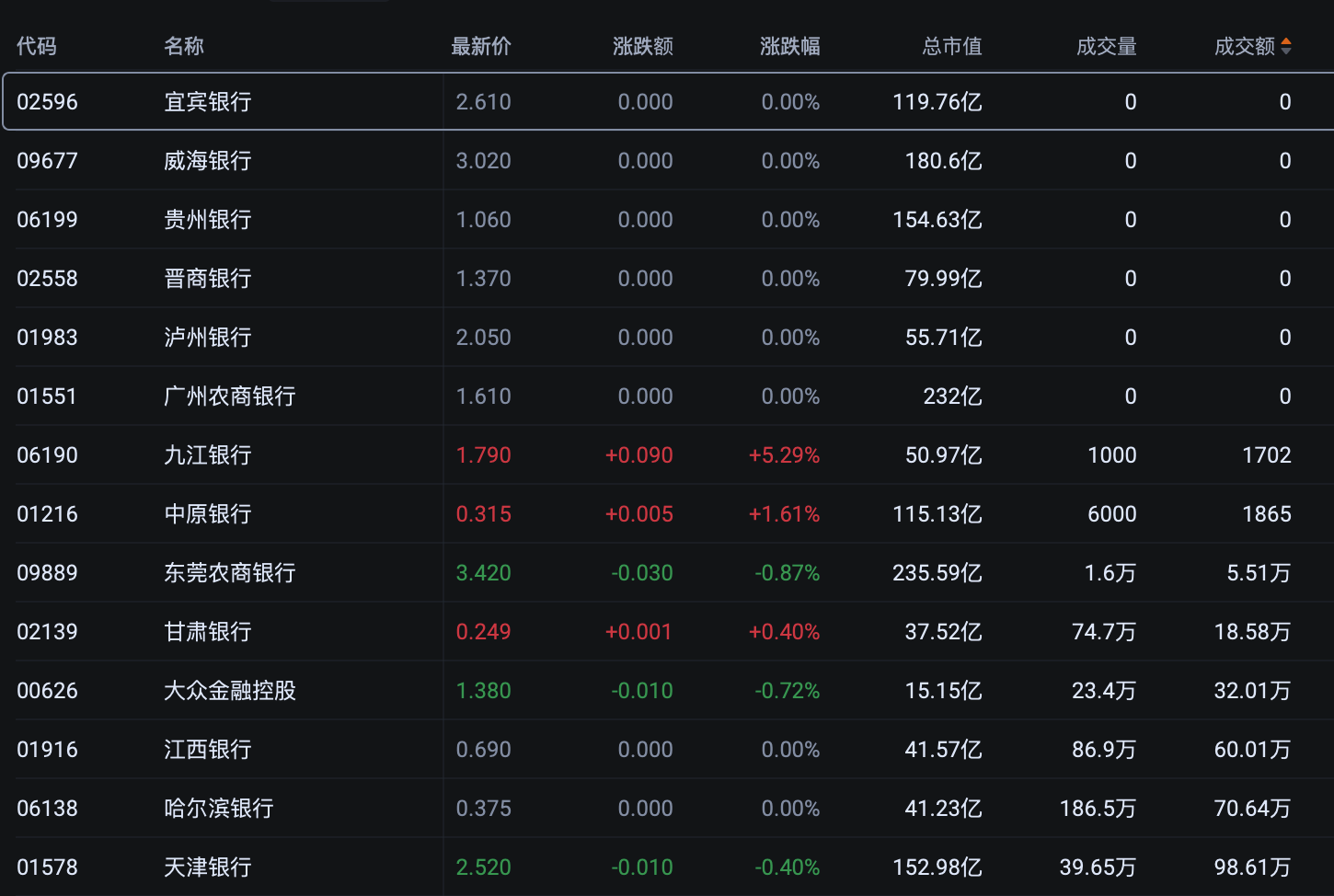Select the 宜宾银行 stock row
The width and height of the screenshot is (1334, 896).
click(208, 102)
